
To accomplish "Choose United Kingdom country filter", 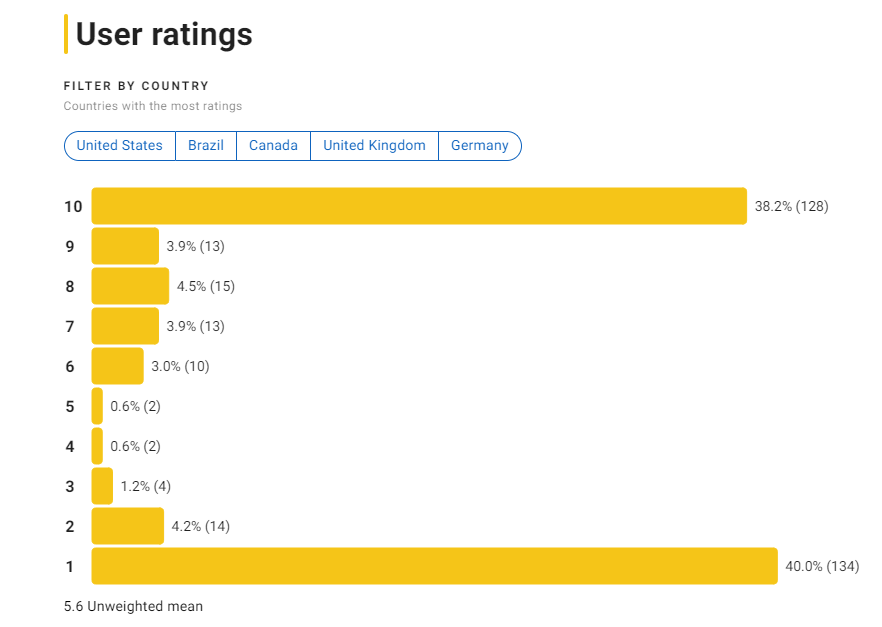I will 374,146.
